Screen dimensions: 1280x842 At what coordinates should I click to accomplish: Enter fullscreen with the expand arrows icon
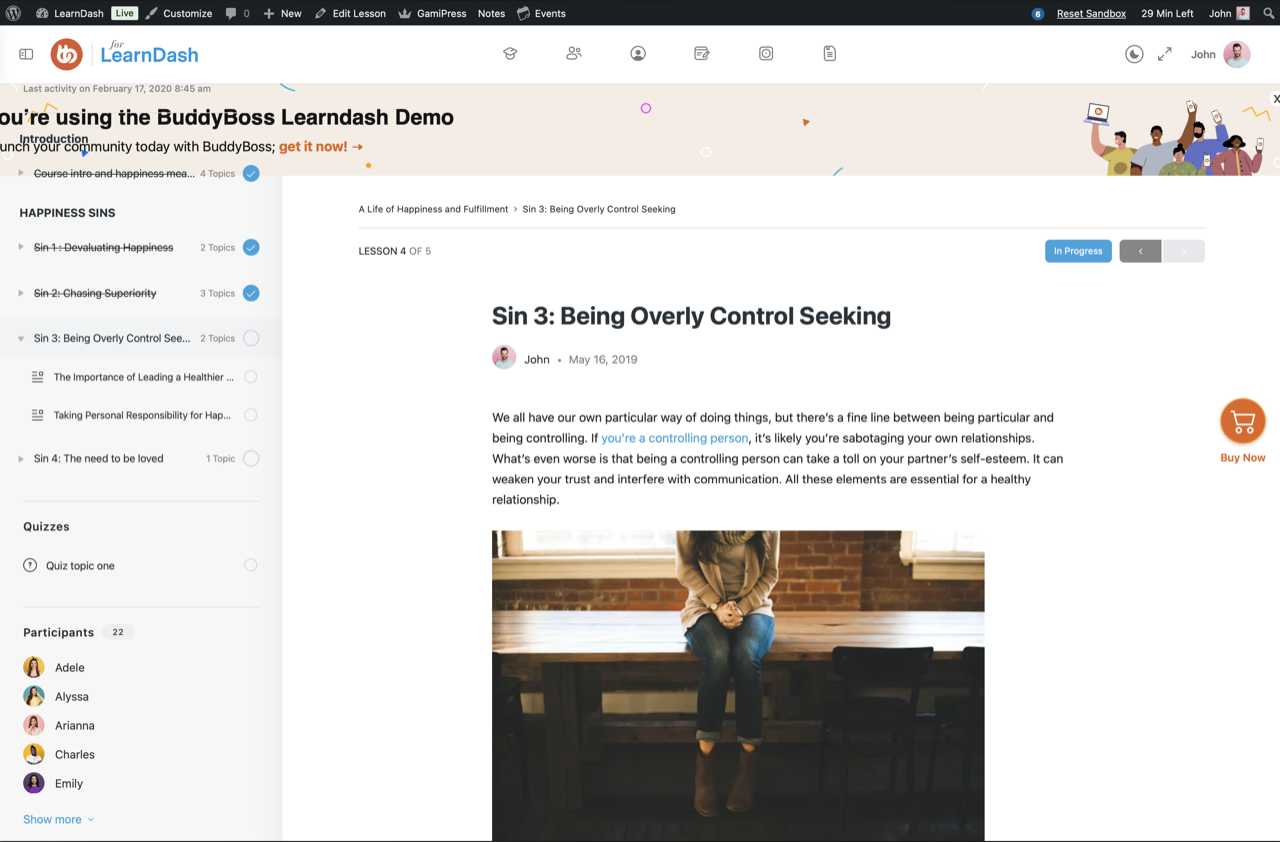click(1164, 54)
